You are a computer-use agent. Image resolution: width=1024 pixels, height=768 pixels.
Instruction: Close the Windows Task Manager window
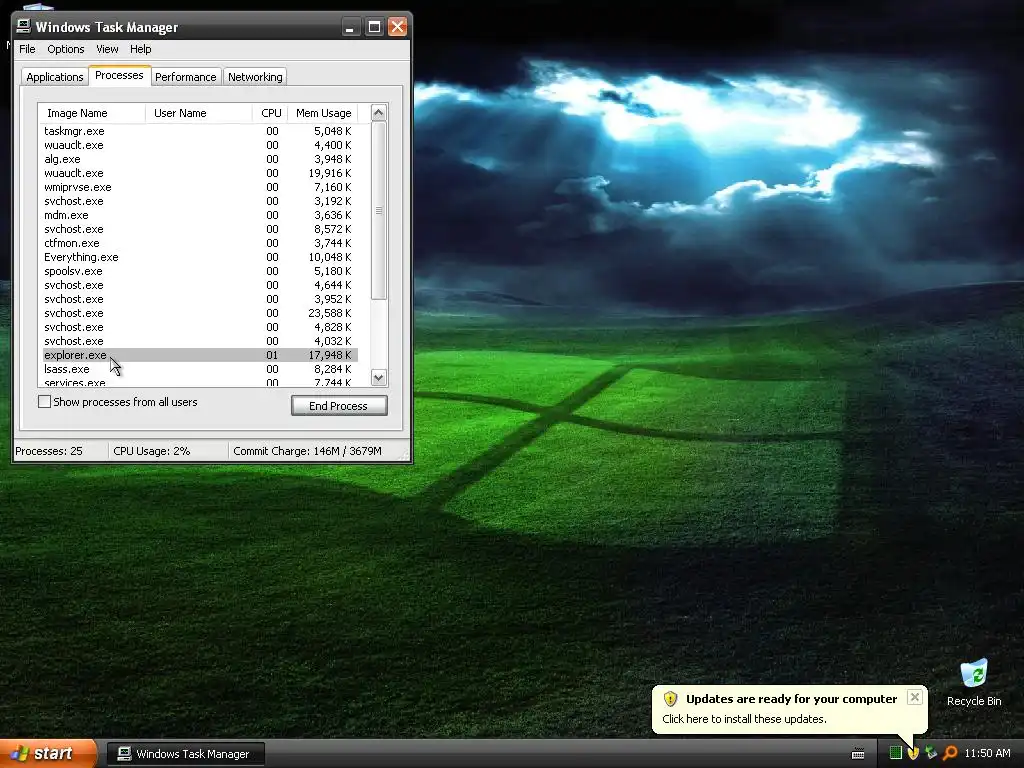(x=397, y=27)
